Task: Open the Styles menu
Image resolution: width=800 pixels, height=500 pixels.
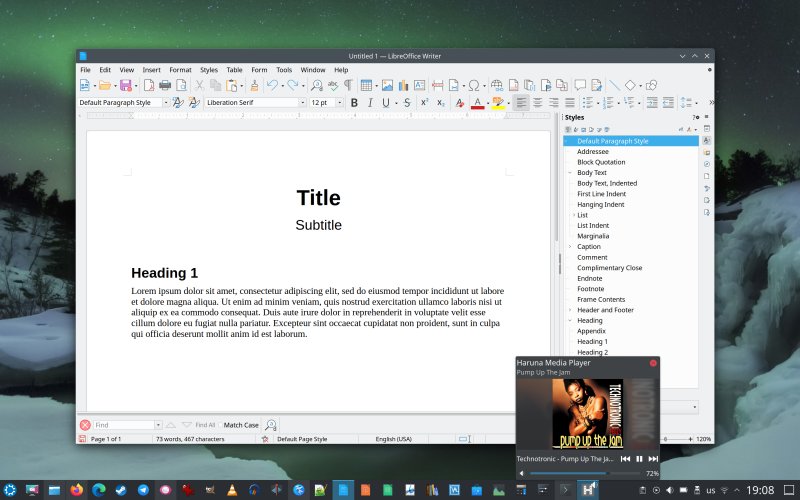Action: point(209,70)
